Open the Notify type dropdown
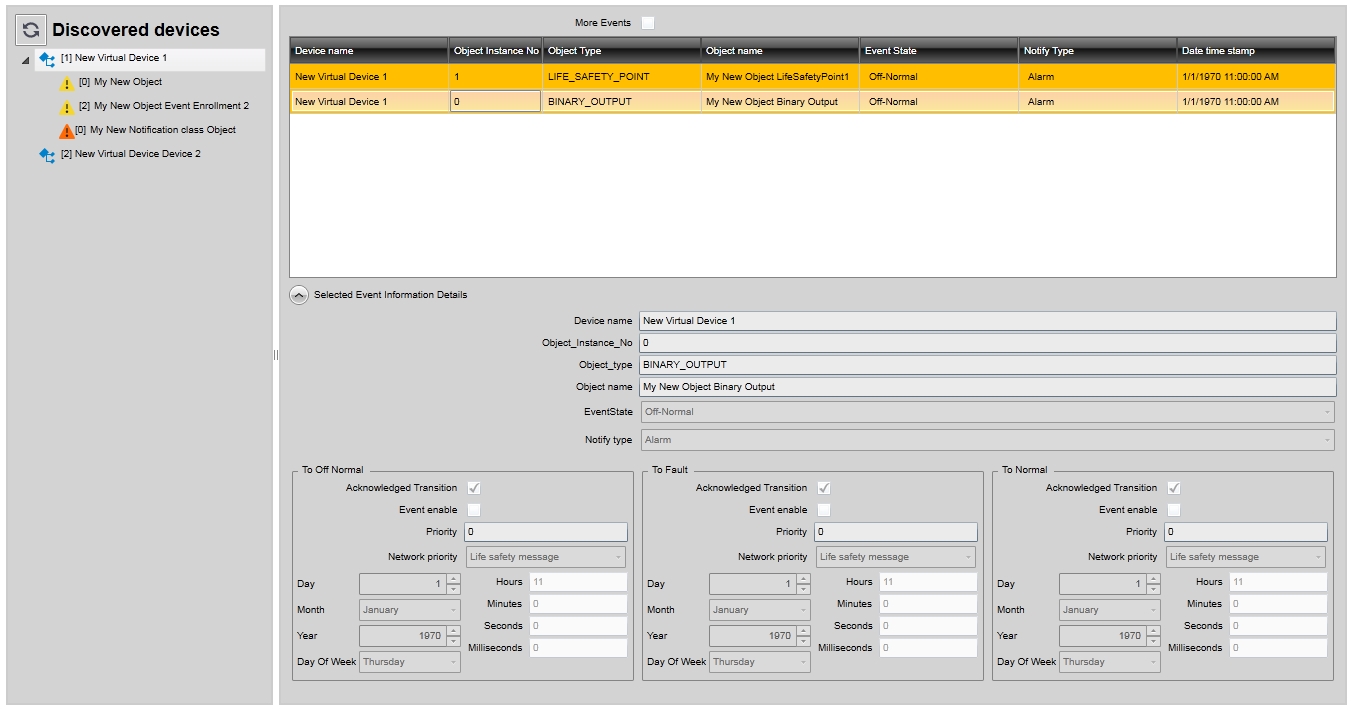Image resolution: width=1351 pixels, height=710 pixels. click(987, 440)
